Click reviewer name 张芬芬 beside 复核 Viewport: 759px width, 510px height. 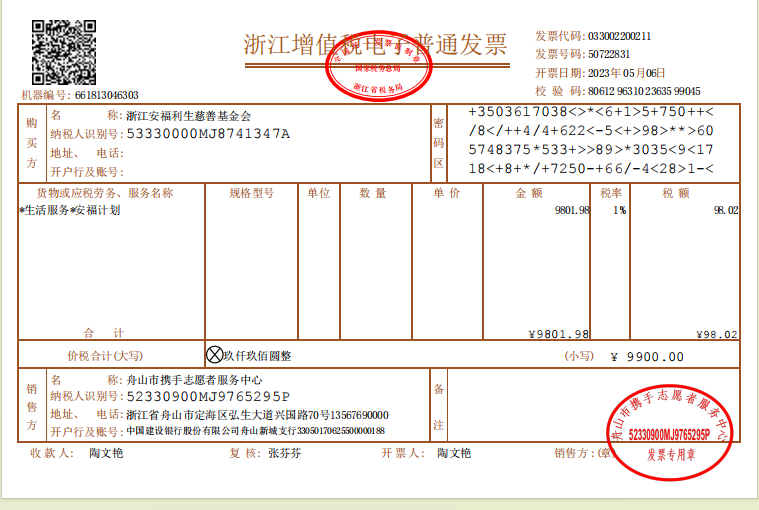(x=285, y=453)
